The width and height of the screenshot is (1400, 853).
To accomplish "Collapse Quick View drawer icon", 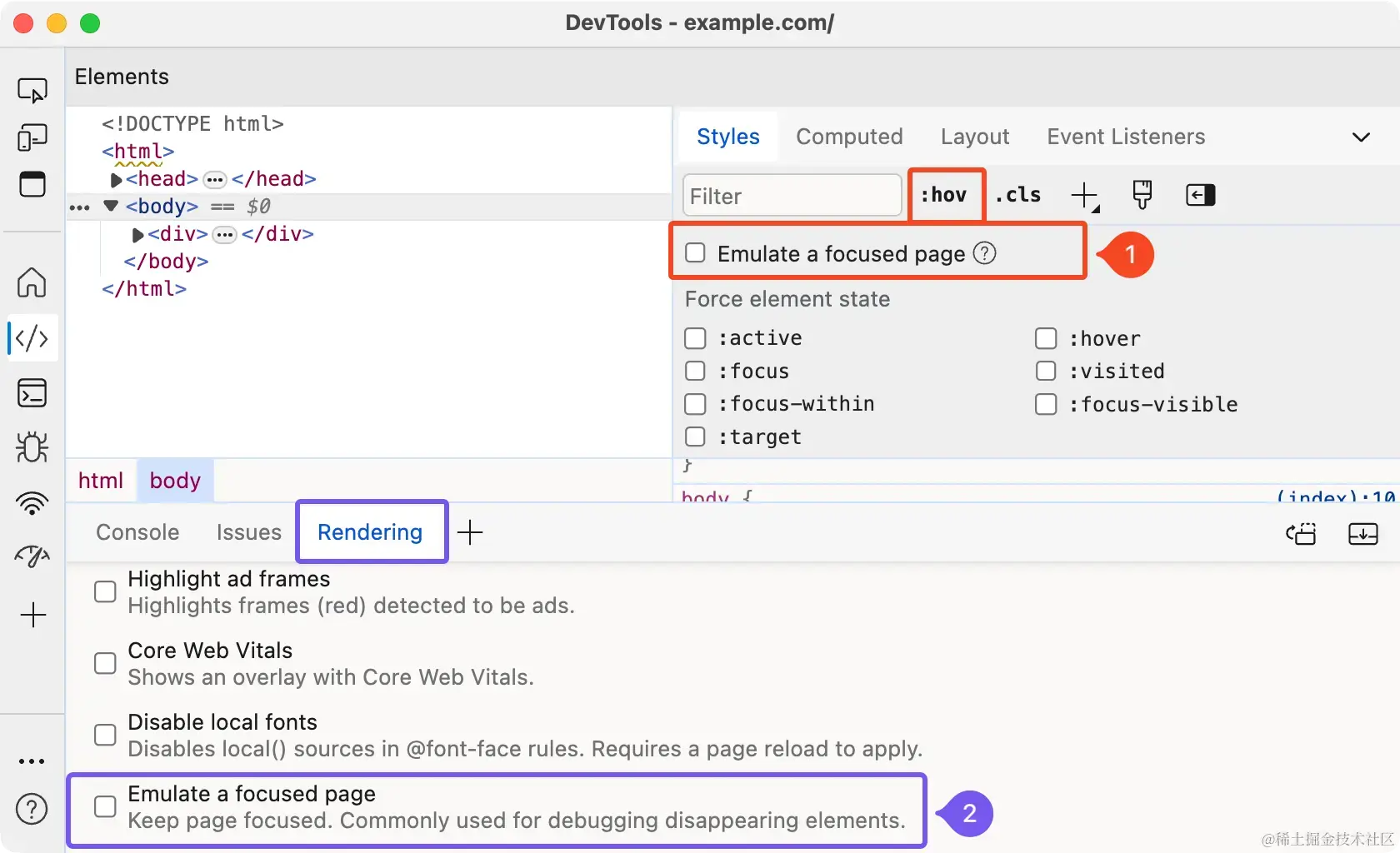I will coord(1363,534).
